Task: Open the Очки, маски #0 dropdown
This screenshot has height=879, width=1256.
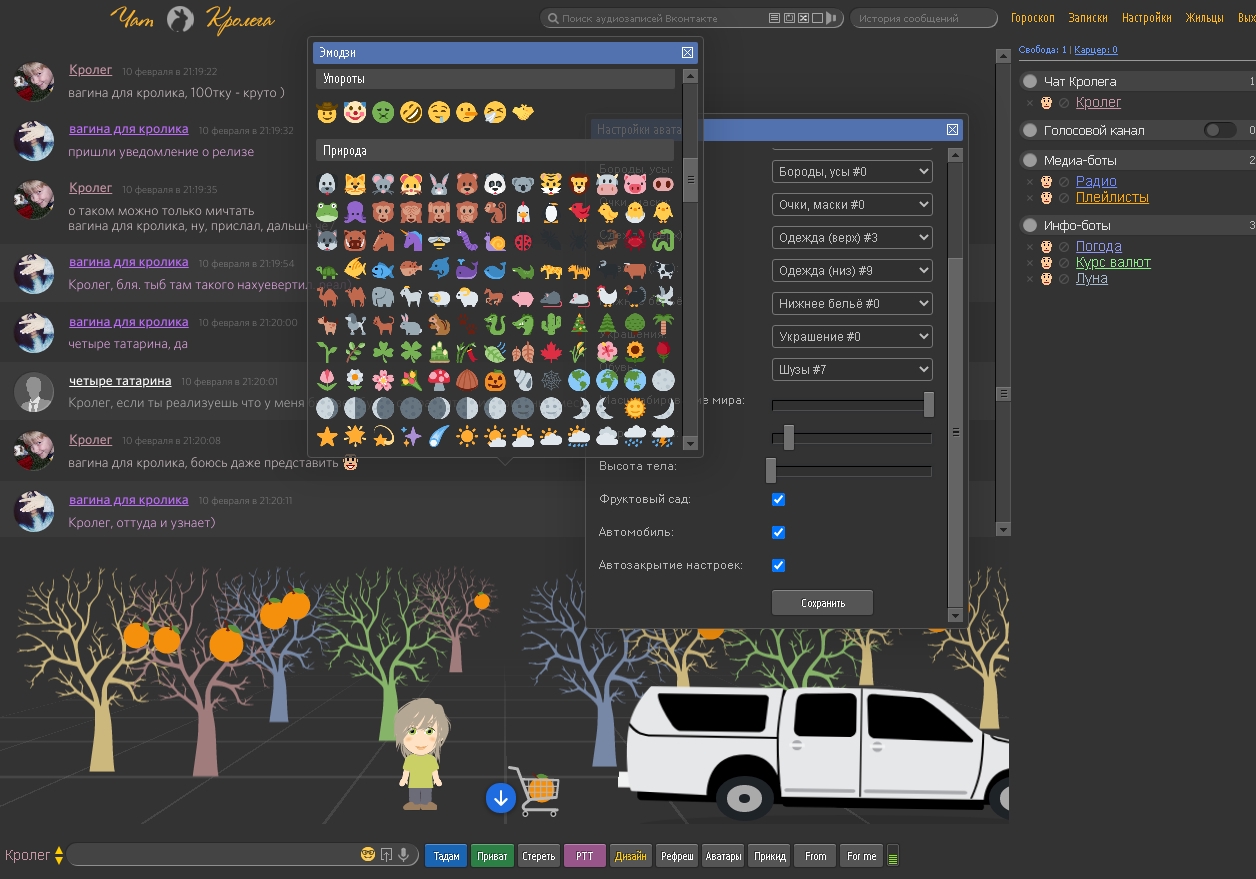Action: [x=852, y=205]
